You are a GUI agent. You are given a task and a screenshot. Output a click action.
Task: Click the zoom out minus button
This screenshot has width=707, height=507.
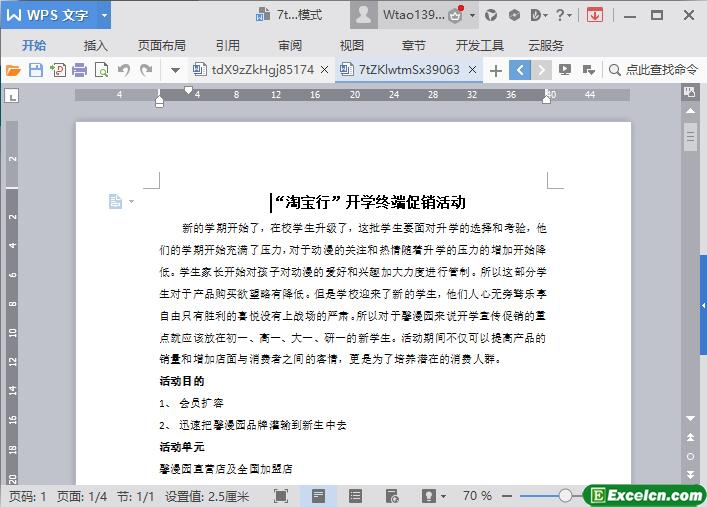tap(507, 496)
